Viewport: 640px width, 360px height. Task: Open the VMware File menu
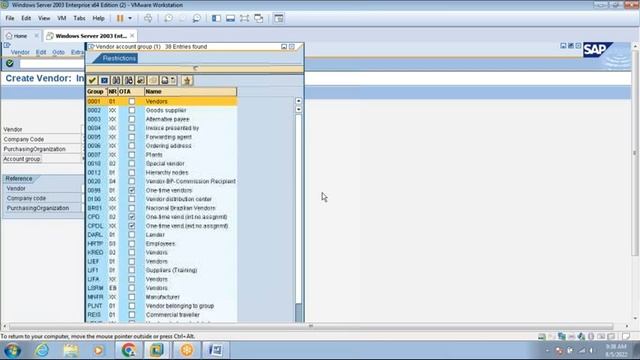pyautogui.click(x=10, y=18)
